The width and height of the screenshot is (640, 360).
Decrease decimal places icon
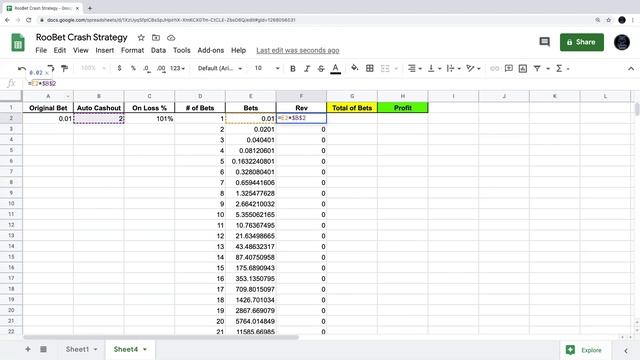click(x=147, y=69)
